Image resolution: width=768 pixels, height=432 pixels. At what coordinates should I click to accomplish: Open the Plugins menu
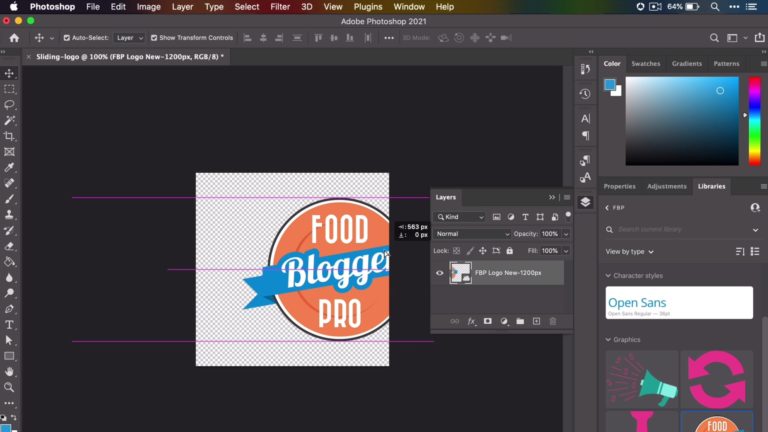point(367,7)
